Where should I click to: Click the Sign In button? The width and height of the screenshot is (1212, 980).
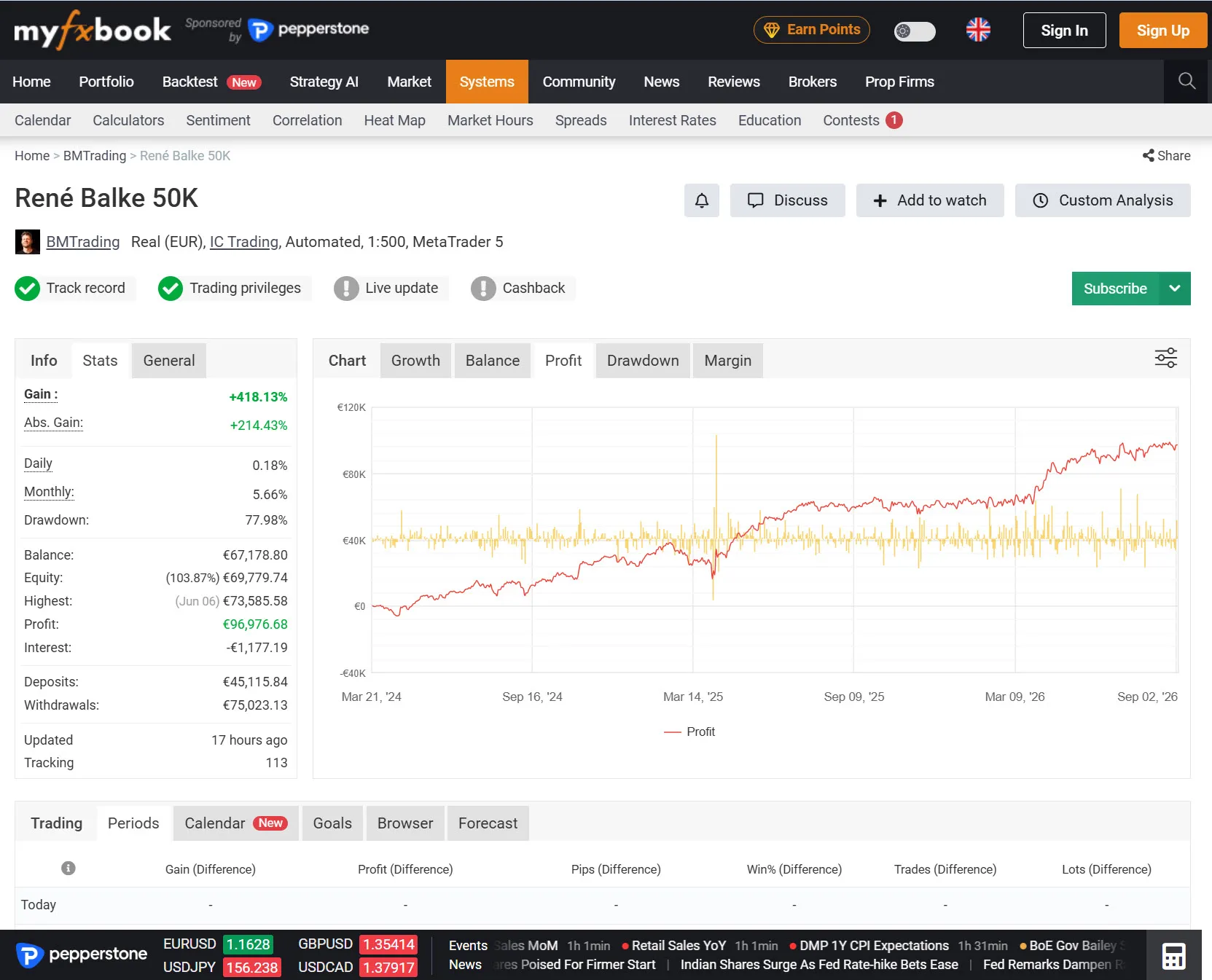point(1064,30)
